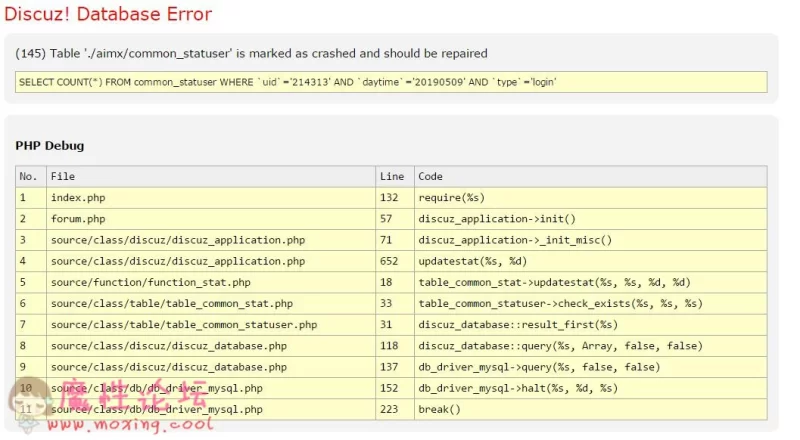Select row number 4 cell
This screenshot has width=800, height=440.
tap(31, 261)
